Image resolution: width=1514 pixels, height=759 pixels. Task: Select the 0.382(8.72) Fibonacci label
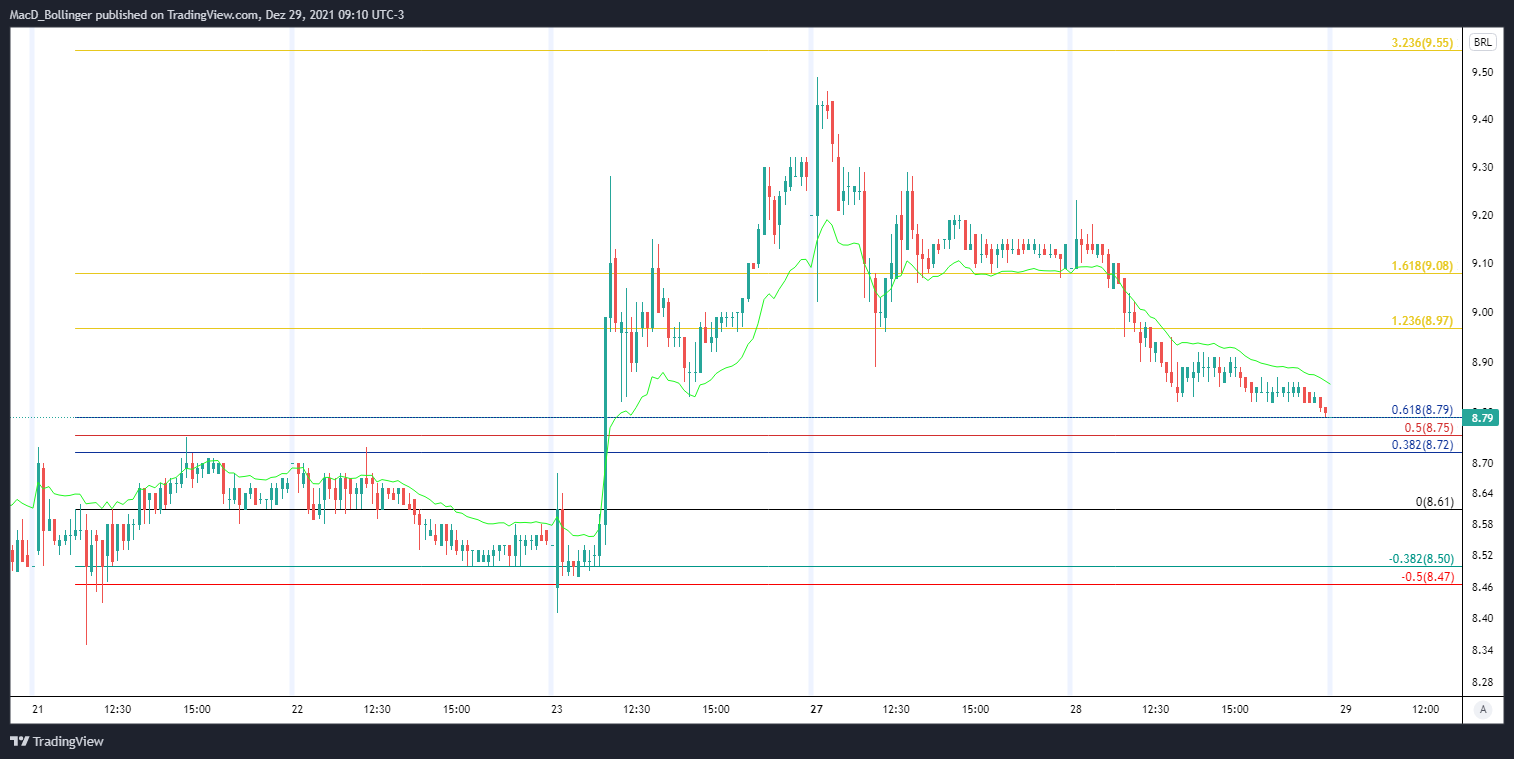[1422, 444]
